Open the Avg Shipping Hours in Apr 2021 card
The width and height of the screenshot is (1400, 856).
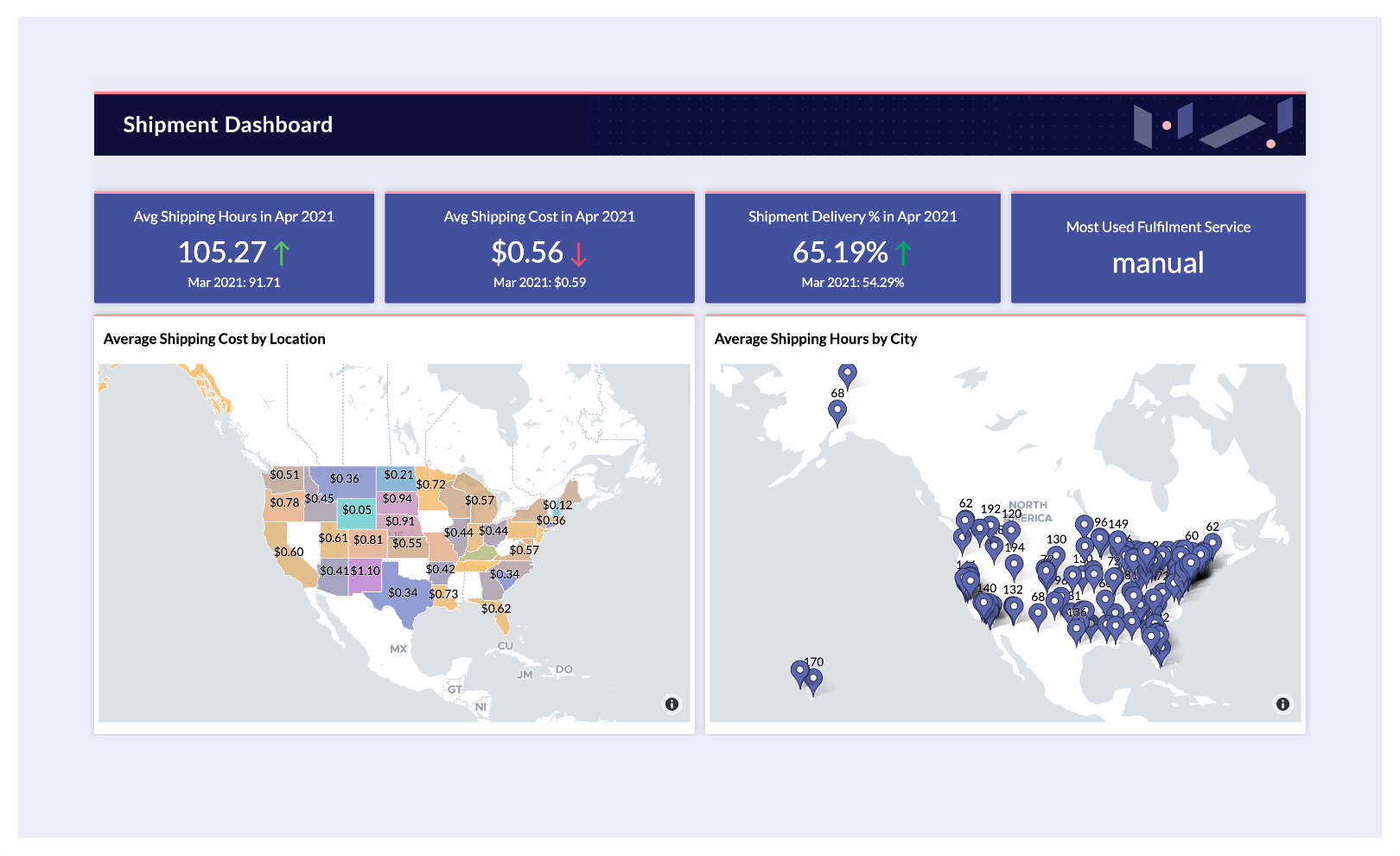tap(234, 248)
